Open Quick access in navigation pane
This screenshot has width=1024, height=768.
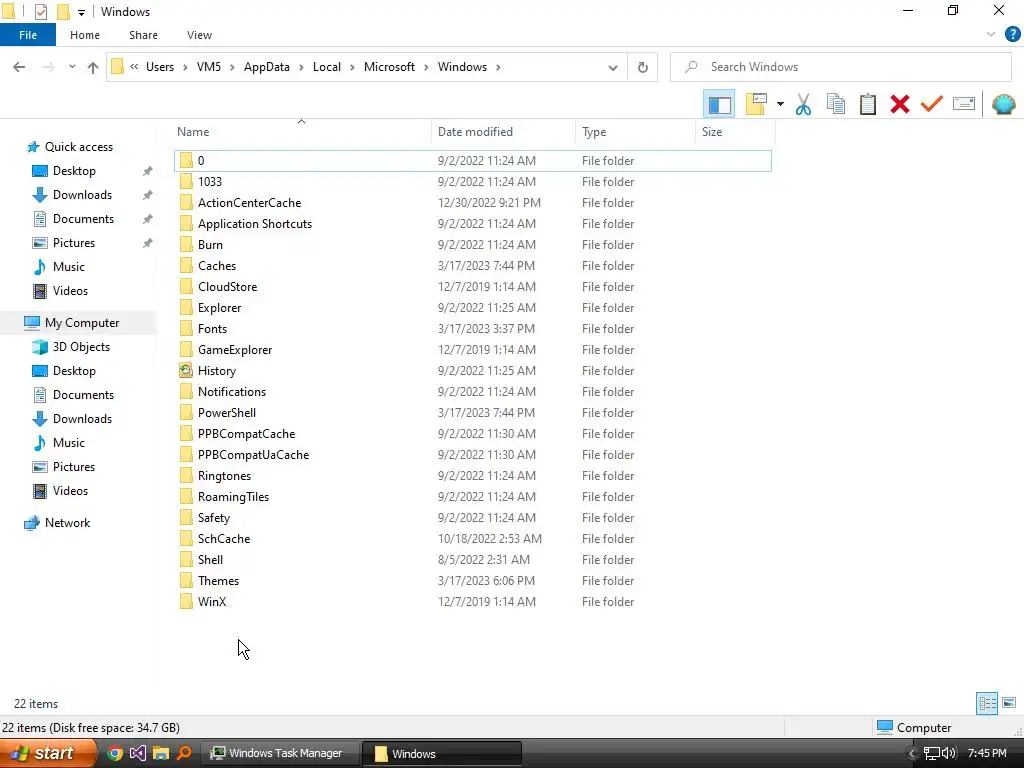(78, 147)
